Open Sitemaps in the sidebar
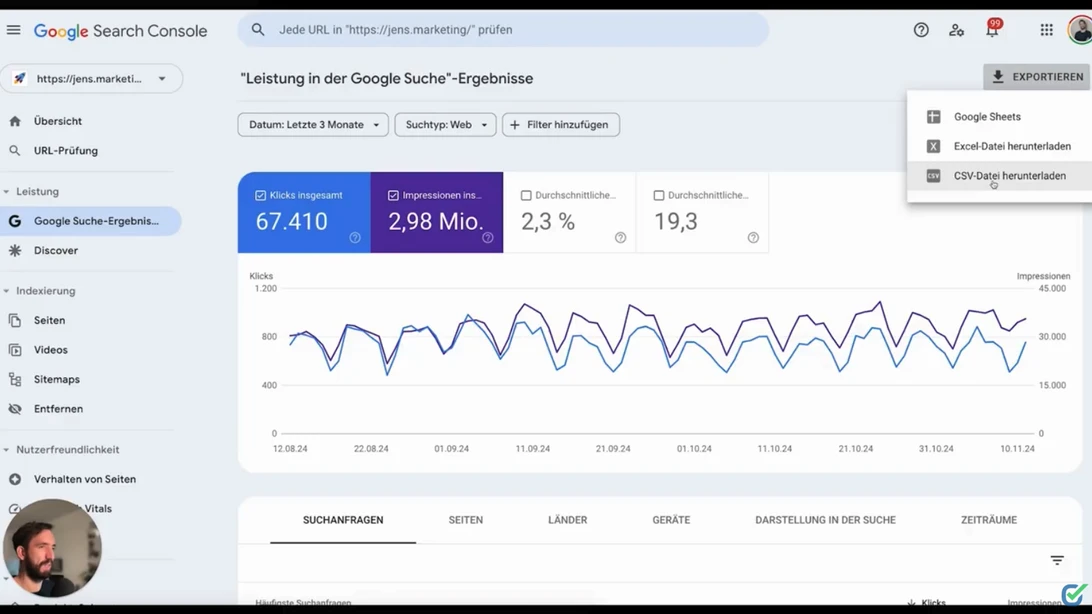This screenshot has width=1092, height=614. coord(56,380)
